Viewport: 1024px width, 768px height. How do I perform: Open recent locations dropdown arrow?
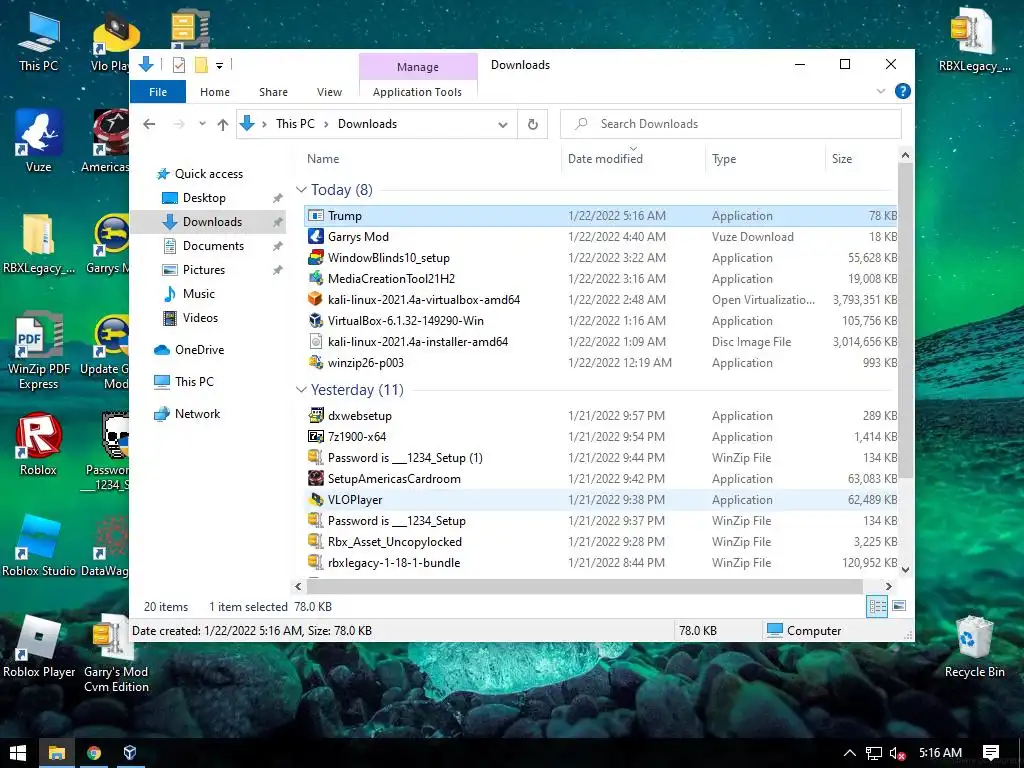pos(202,123)
